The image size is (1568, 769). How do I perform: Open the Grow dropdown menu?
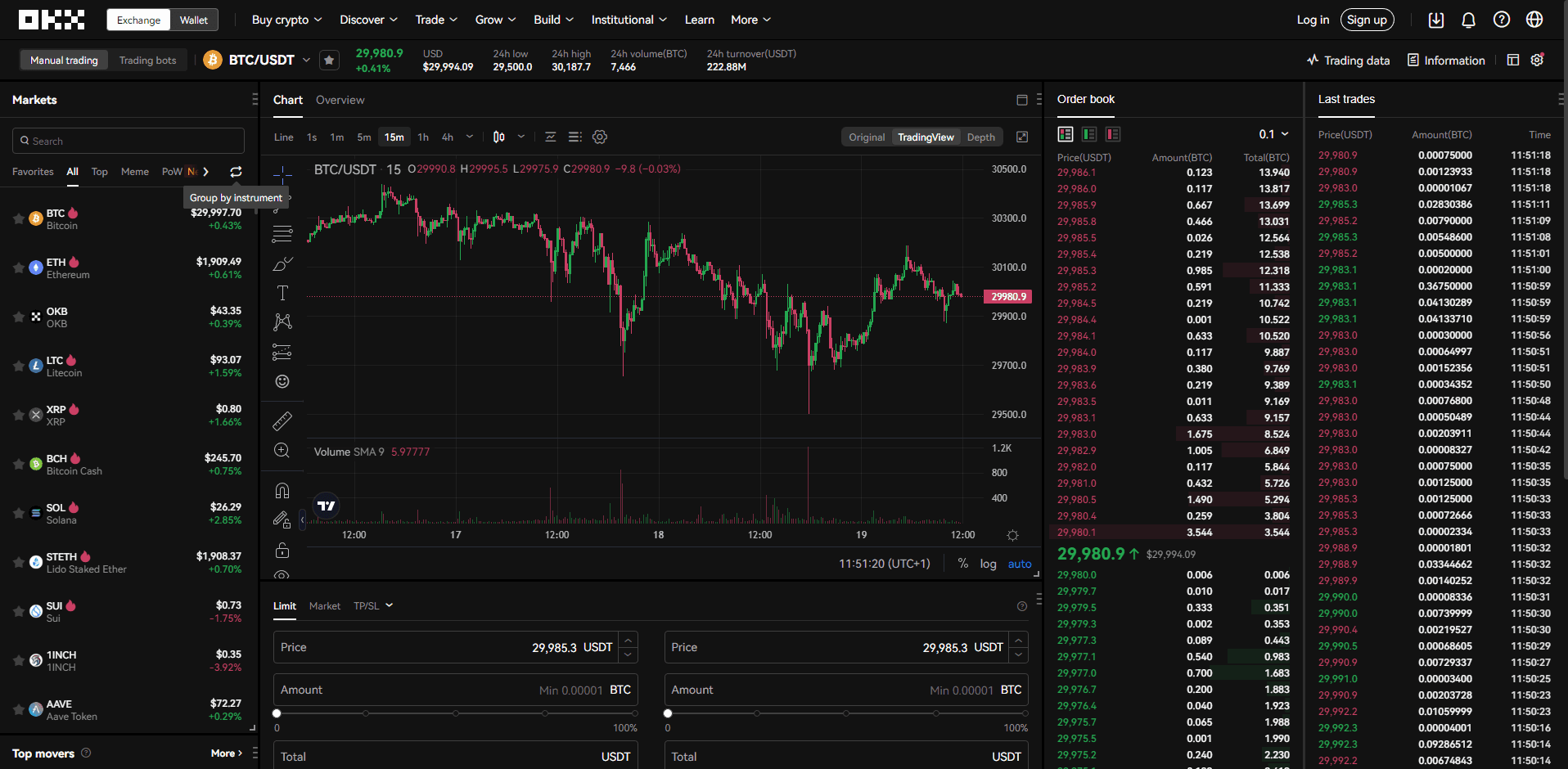click(x=496, y=20)
